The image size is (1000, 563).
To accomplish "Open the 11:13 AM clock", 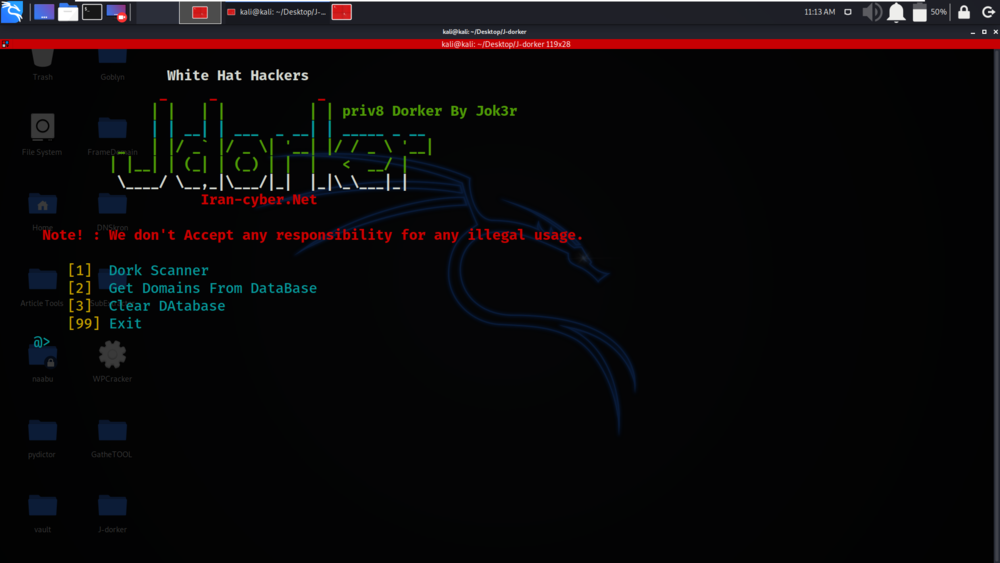I will (x=820, y=11).
